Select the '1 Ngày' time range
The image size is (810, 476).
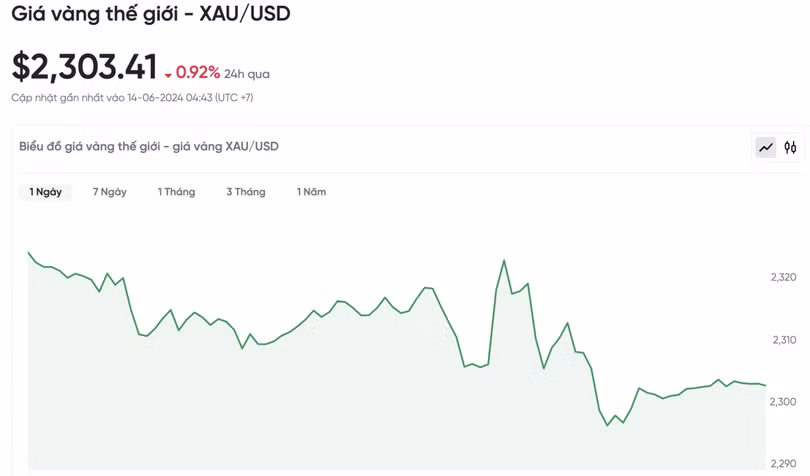point(46,192)
